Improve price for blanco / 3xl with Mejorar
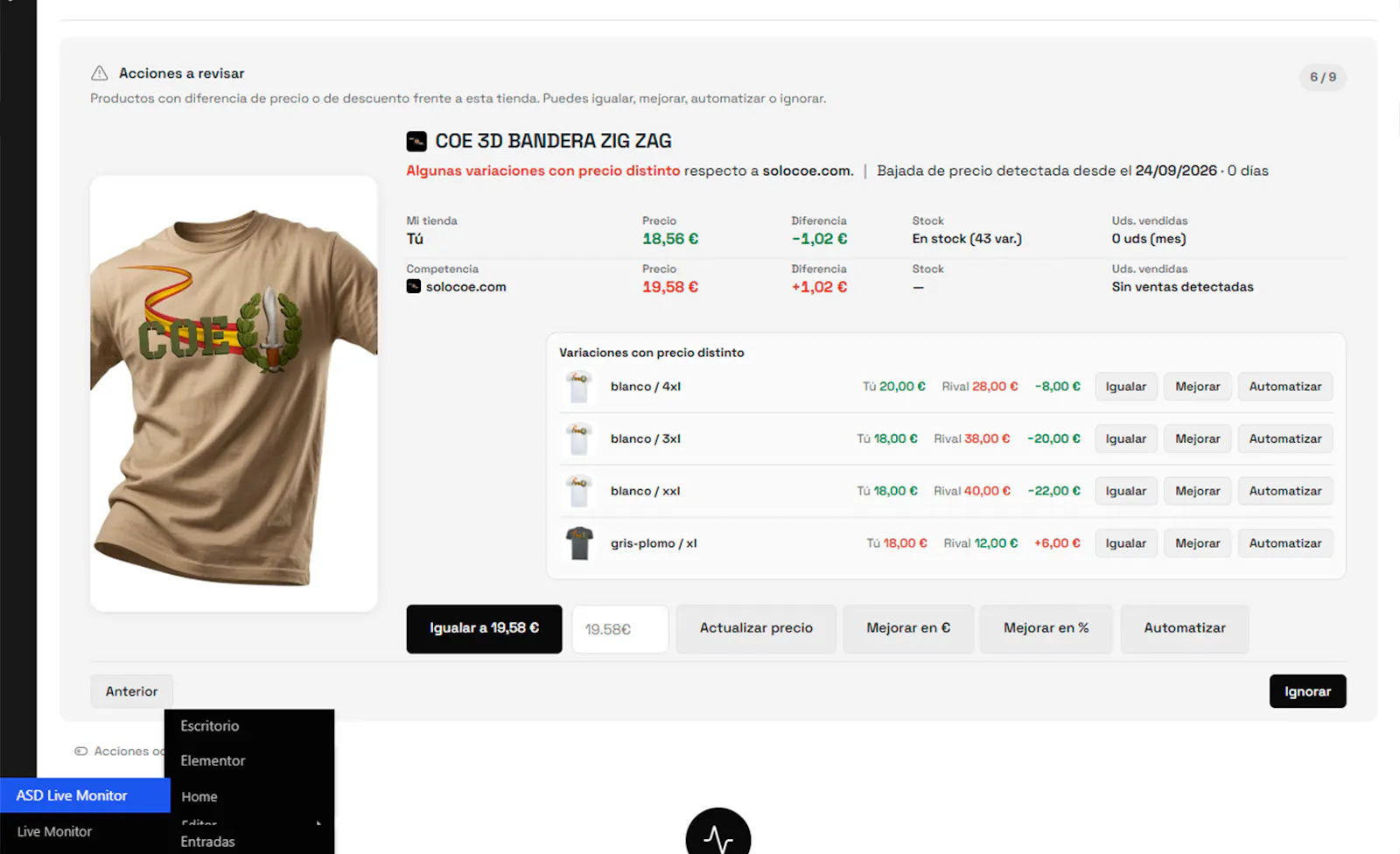This screenshot has width=1400, height=854. 1198,439
